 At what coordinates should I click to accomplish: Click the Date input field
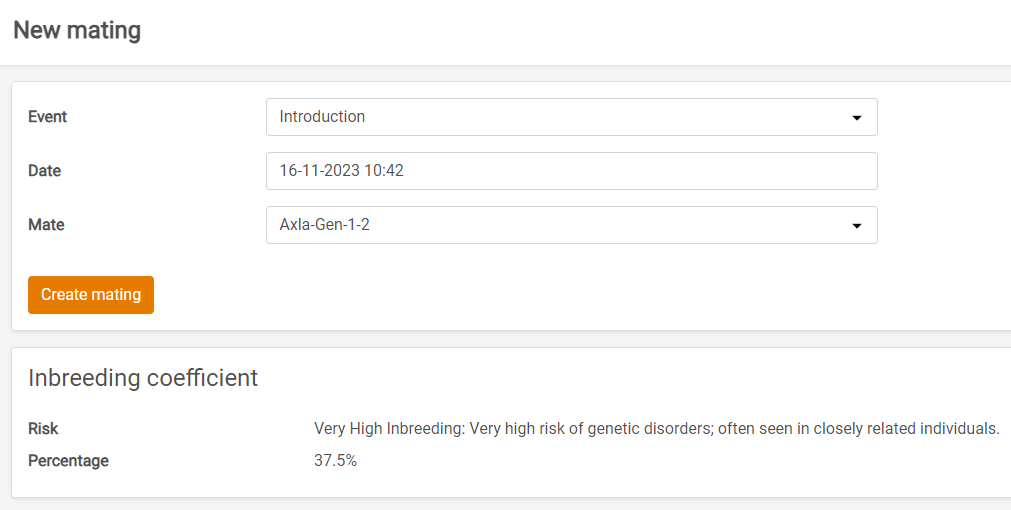click(571, 171)
